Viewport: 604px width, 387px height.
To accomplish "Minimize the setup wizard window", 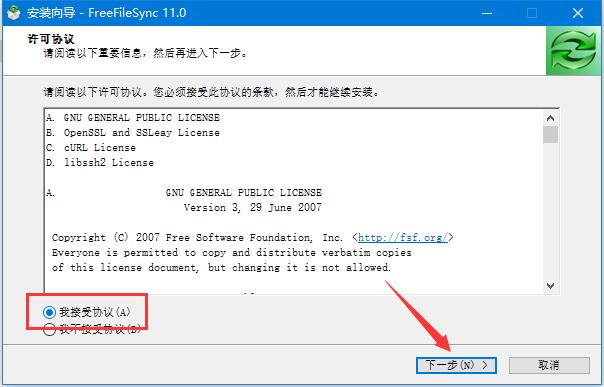I will (487, 13).
